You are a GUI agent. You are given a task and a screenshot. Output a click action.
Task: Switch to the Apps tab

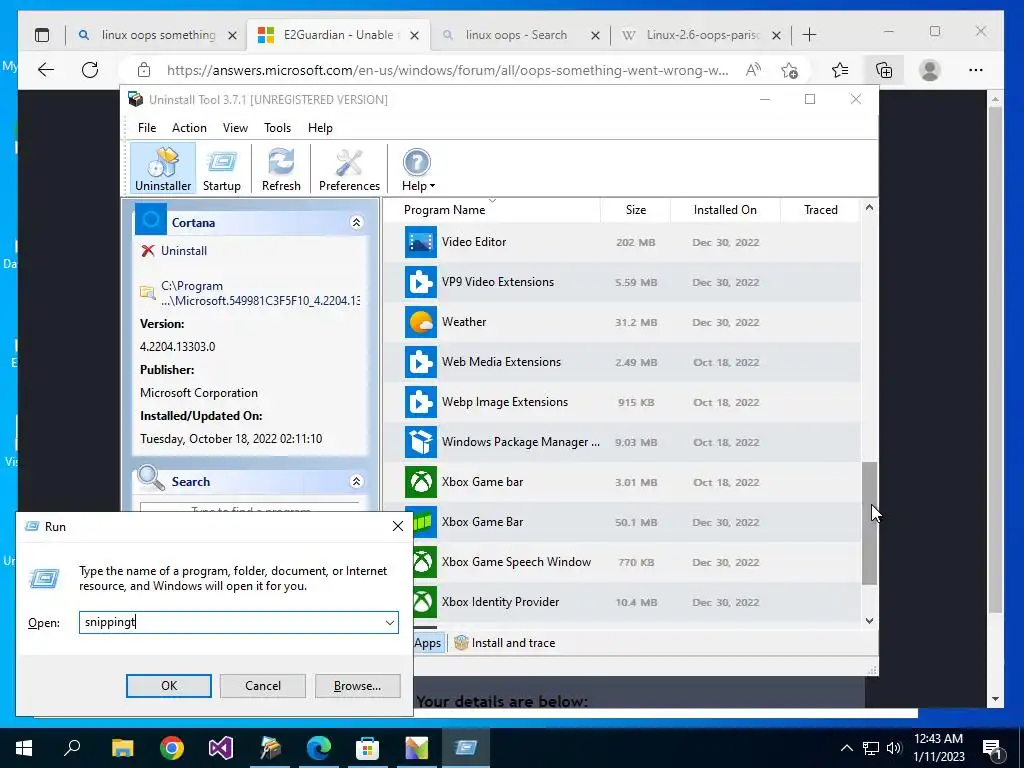[428, 643]
